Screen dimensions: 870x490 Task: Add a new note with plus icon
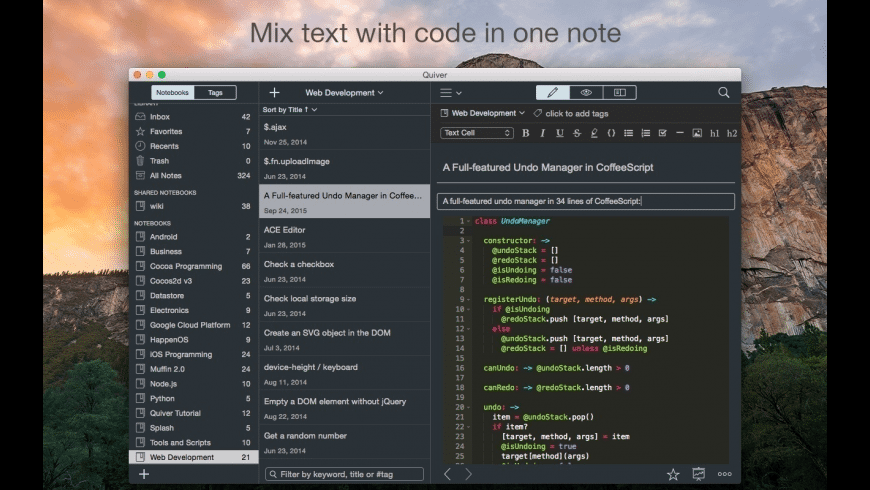pos(274,93)
